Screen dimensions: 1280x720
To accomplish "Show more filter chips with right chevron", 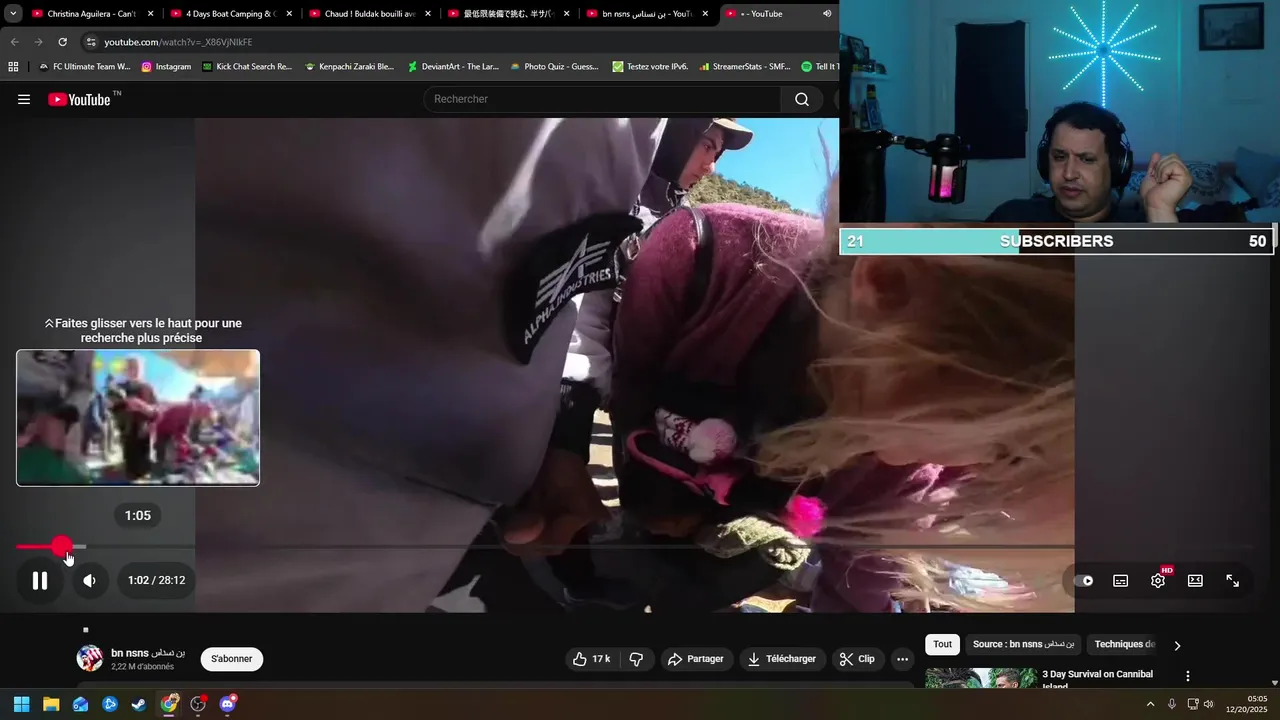I will [1177, 646].
